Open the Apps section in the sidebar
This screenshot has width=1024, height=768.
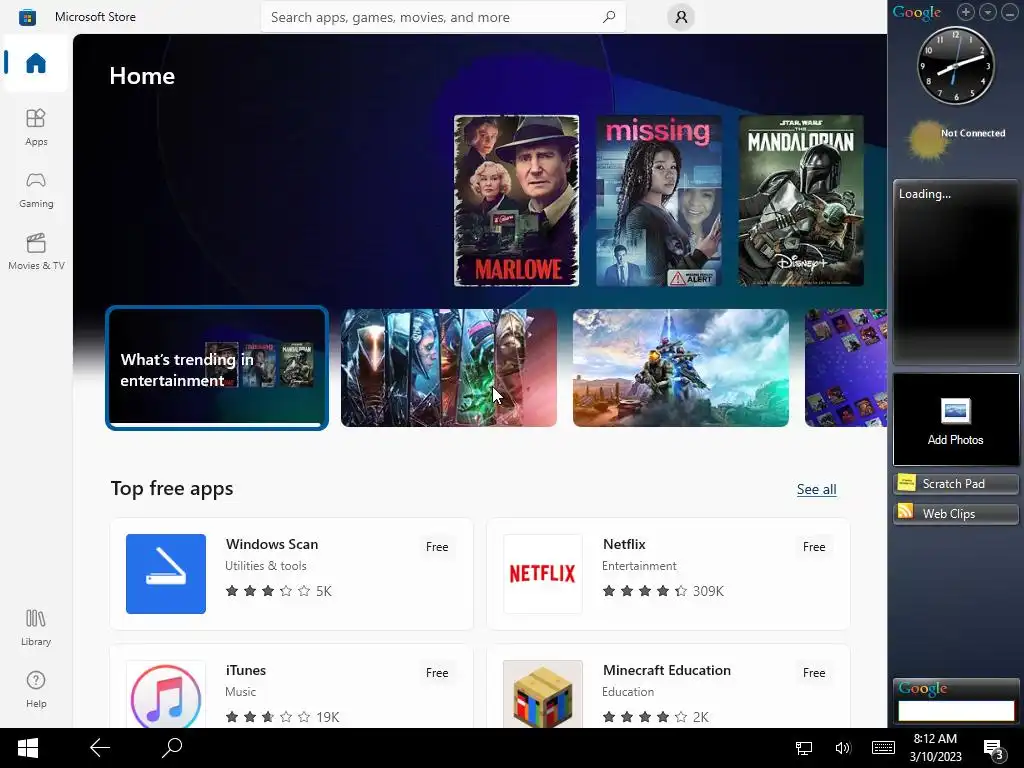pos(36,127)
